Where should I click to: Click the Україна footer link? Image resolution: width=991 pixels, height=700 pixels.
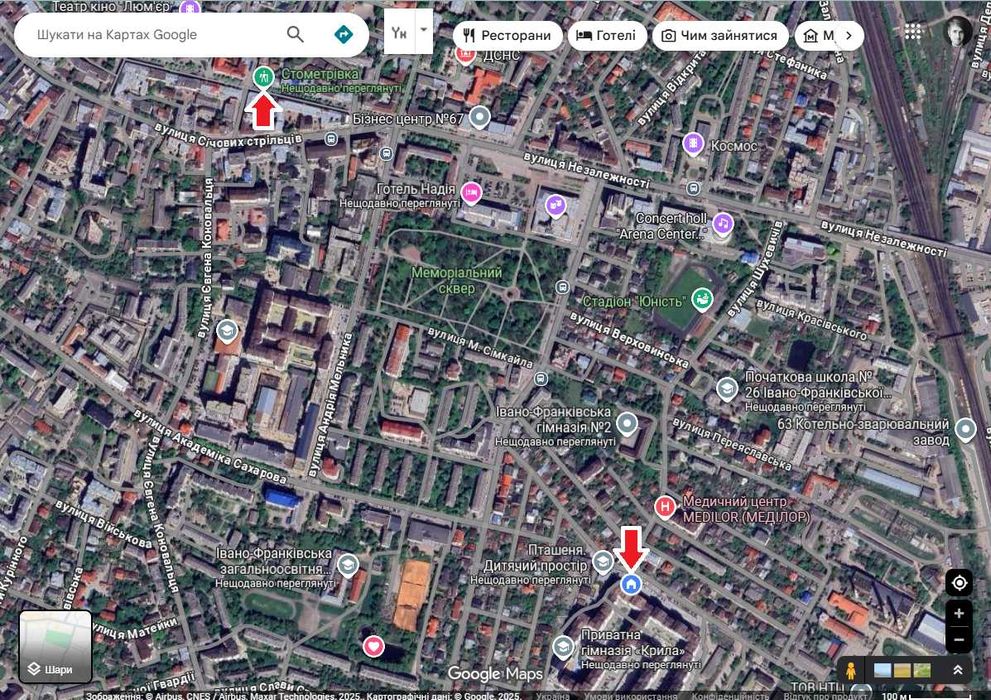click(x=552, y=696)
